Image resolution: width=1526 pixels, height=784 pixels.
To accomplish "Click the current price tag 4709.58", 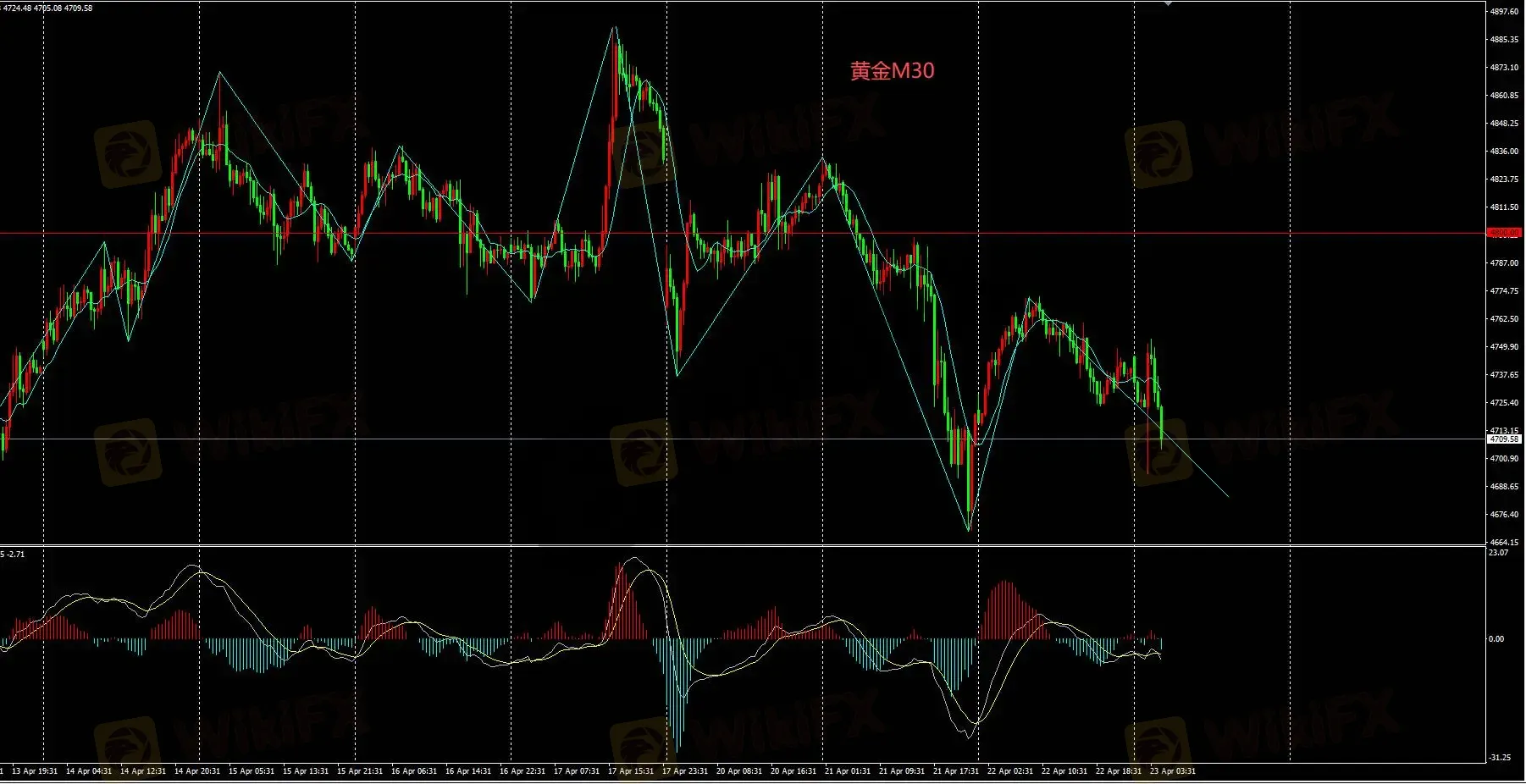I will 1504,439.
